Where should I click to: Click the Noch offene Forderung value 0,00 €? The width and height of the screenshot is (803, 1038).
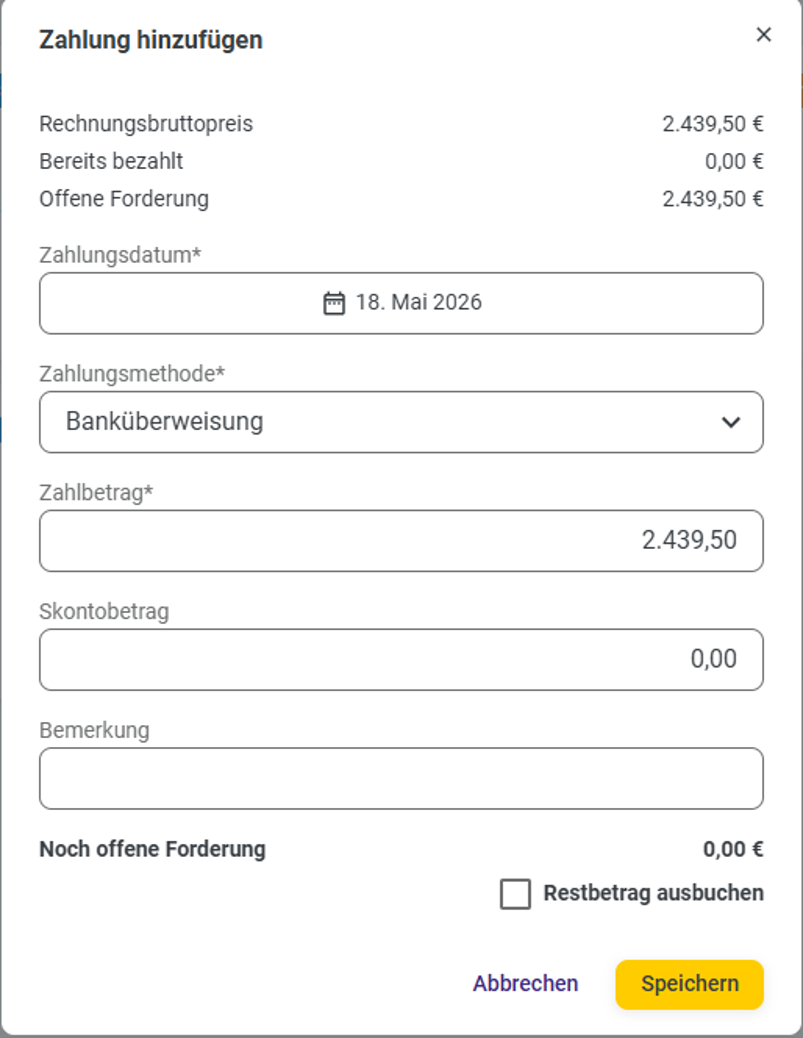click(x=733, y=849)
